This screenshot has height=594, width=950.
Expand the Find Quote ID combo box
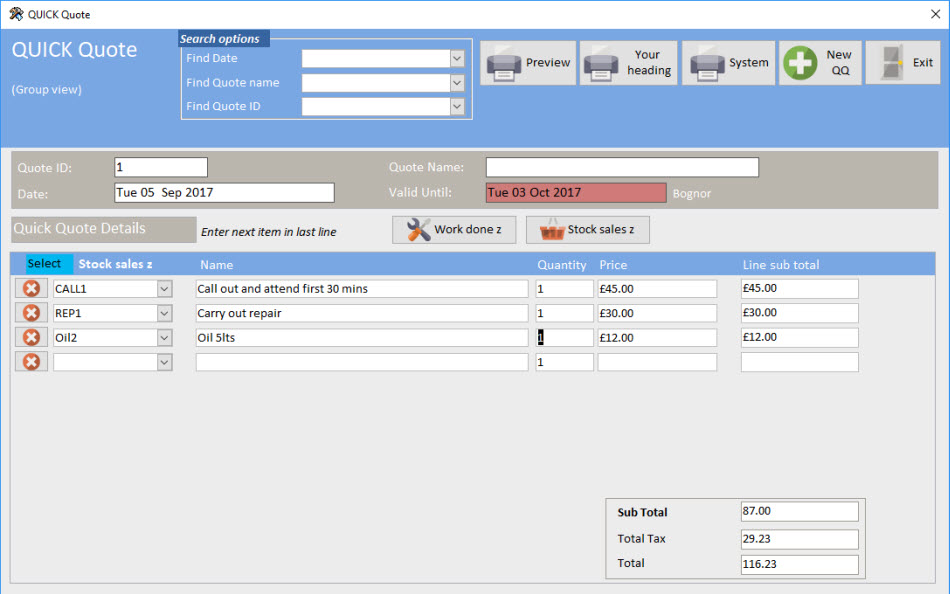point(457,106)
